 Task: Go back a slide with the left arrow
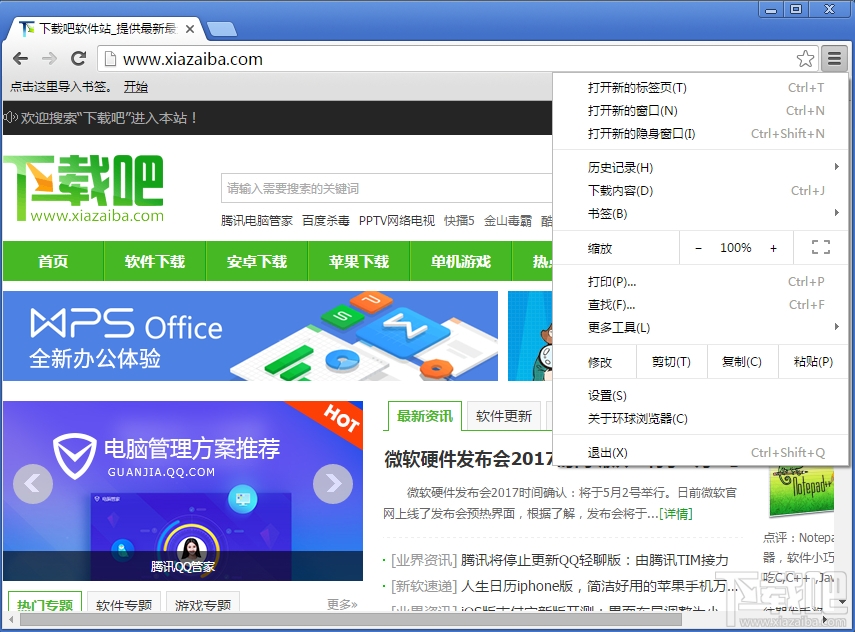33,484
